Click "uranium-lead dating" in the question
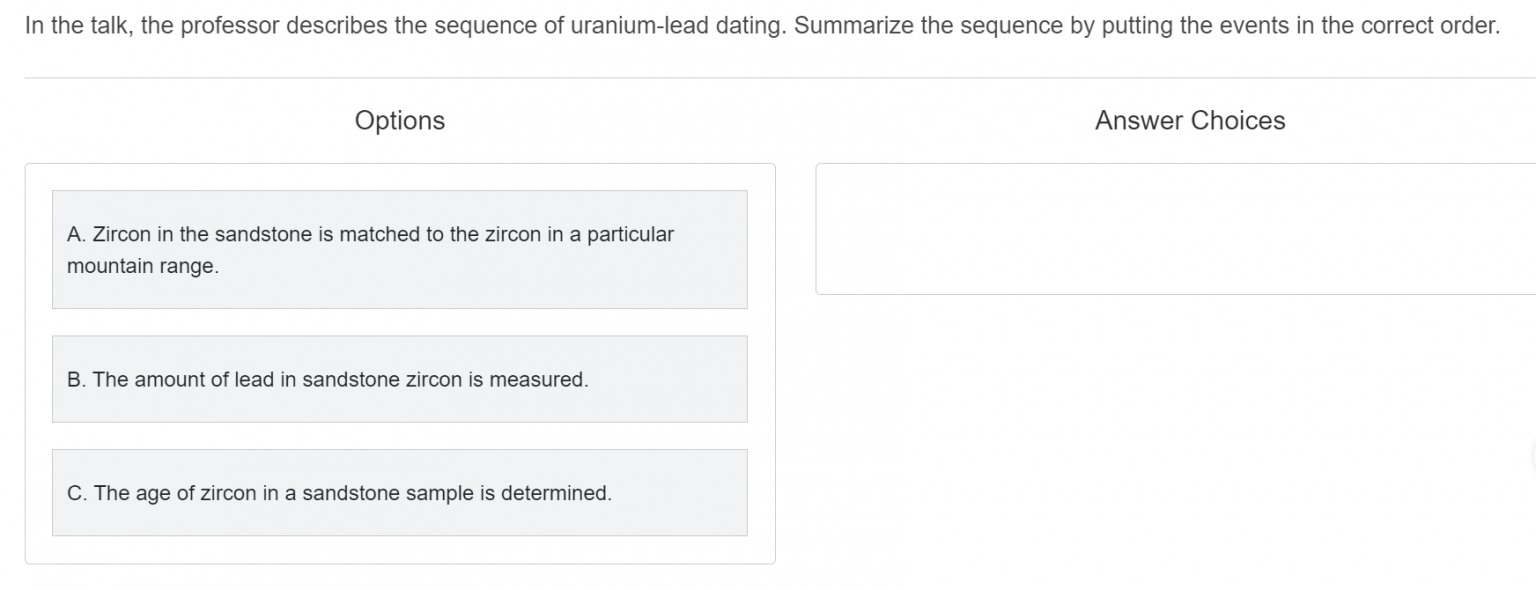Screen dimensions: 1536x590 [x=677, y=26]
